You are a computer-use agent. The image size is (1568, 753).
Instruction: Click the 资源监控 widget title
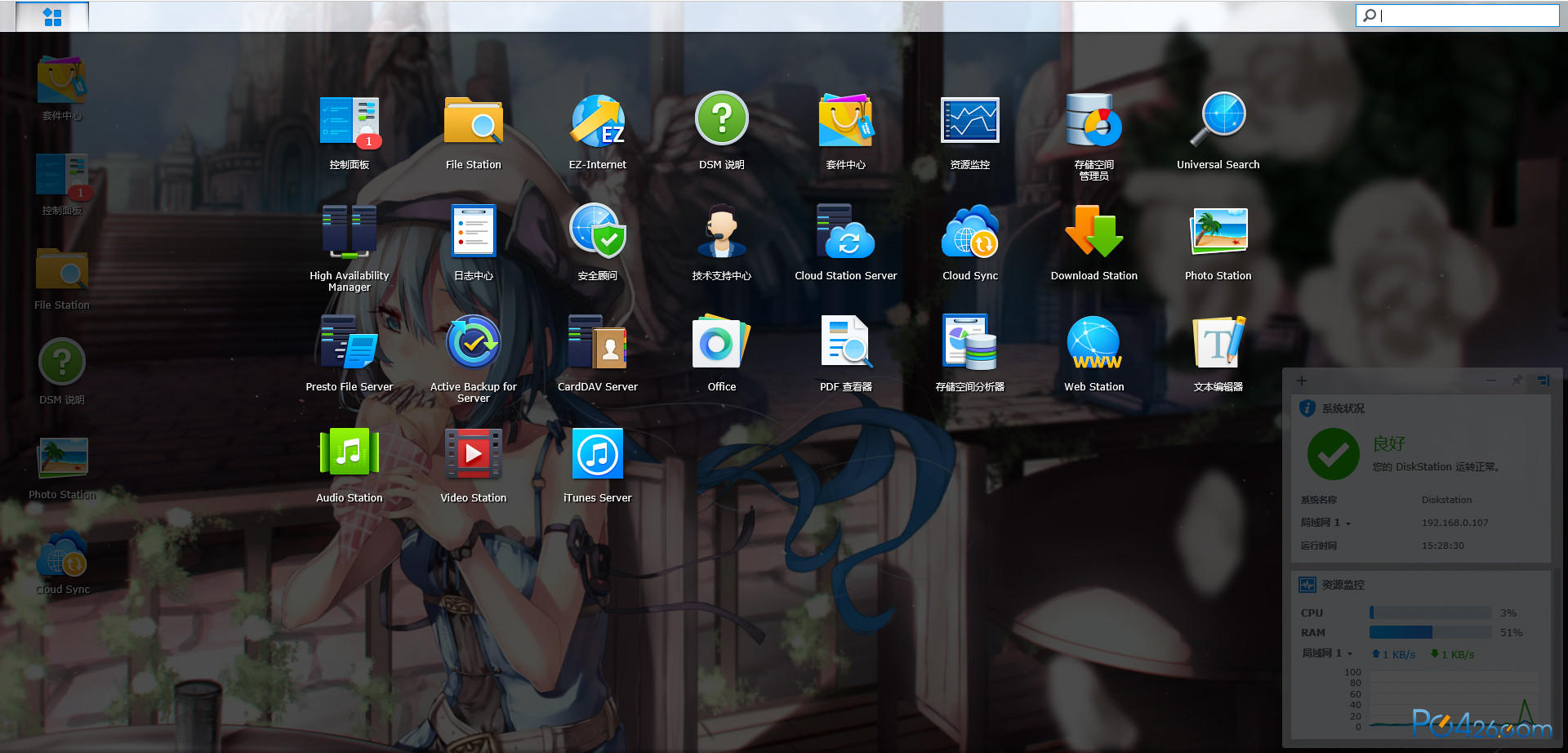[x=1343, y=585]
